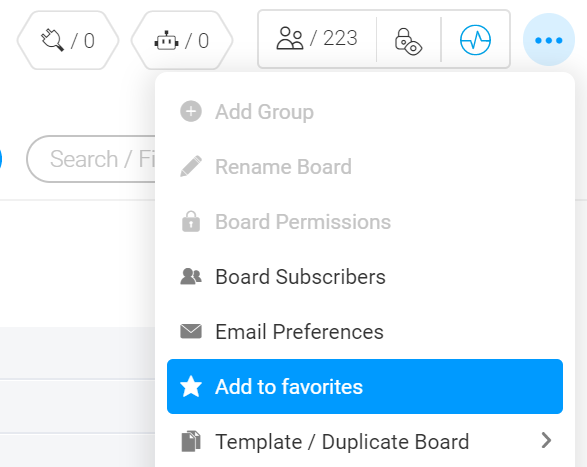
Task: Open the activity log pulse icon
Action: [x=475, y=40]
